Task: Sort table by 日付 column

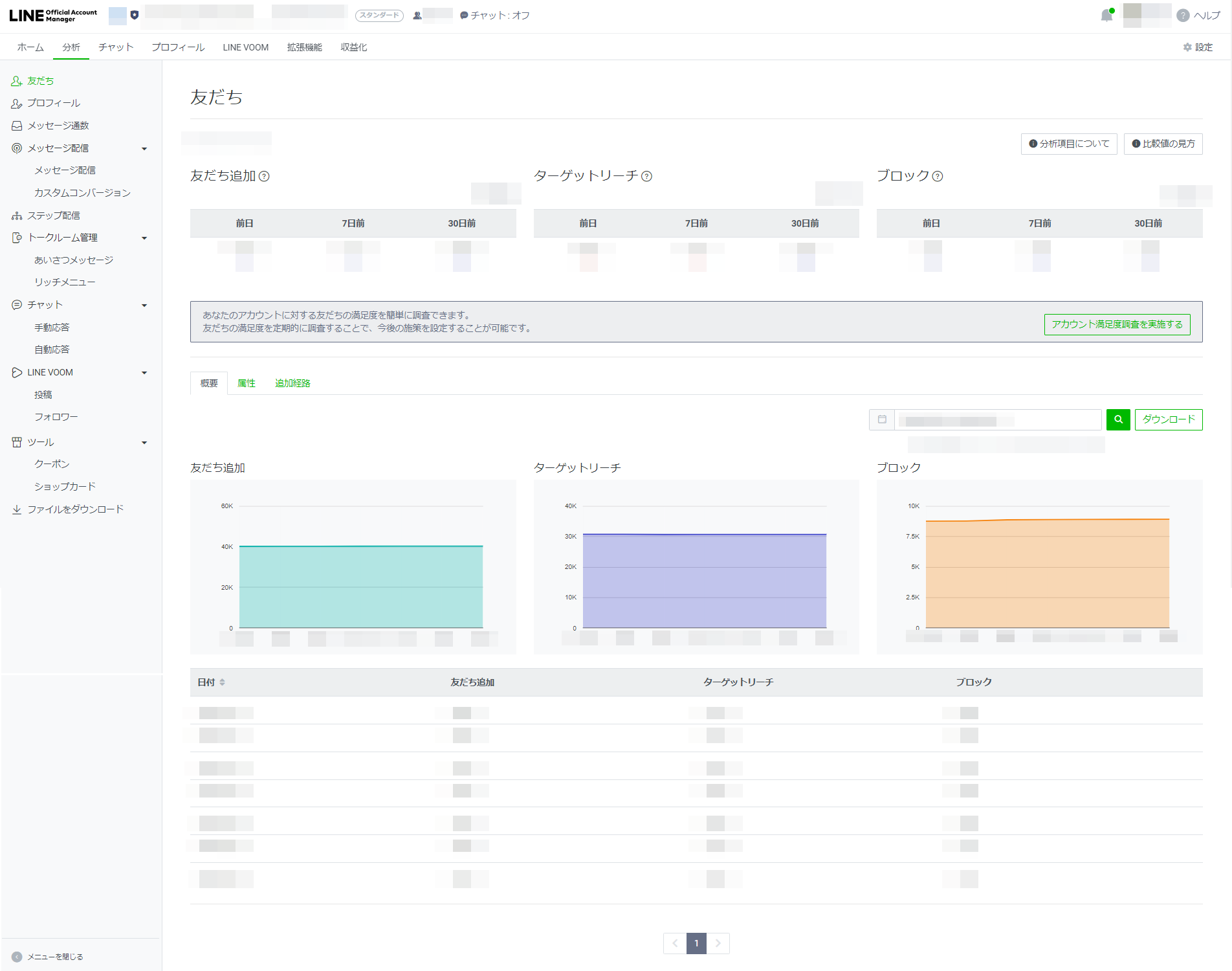Action: [x=211, y=682]
